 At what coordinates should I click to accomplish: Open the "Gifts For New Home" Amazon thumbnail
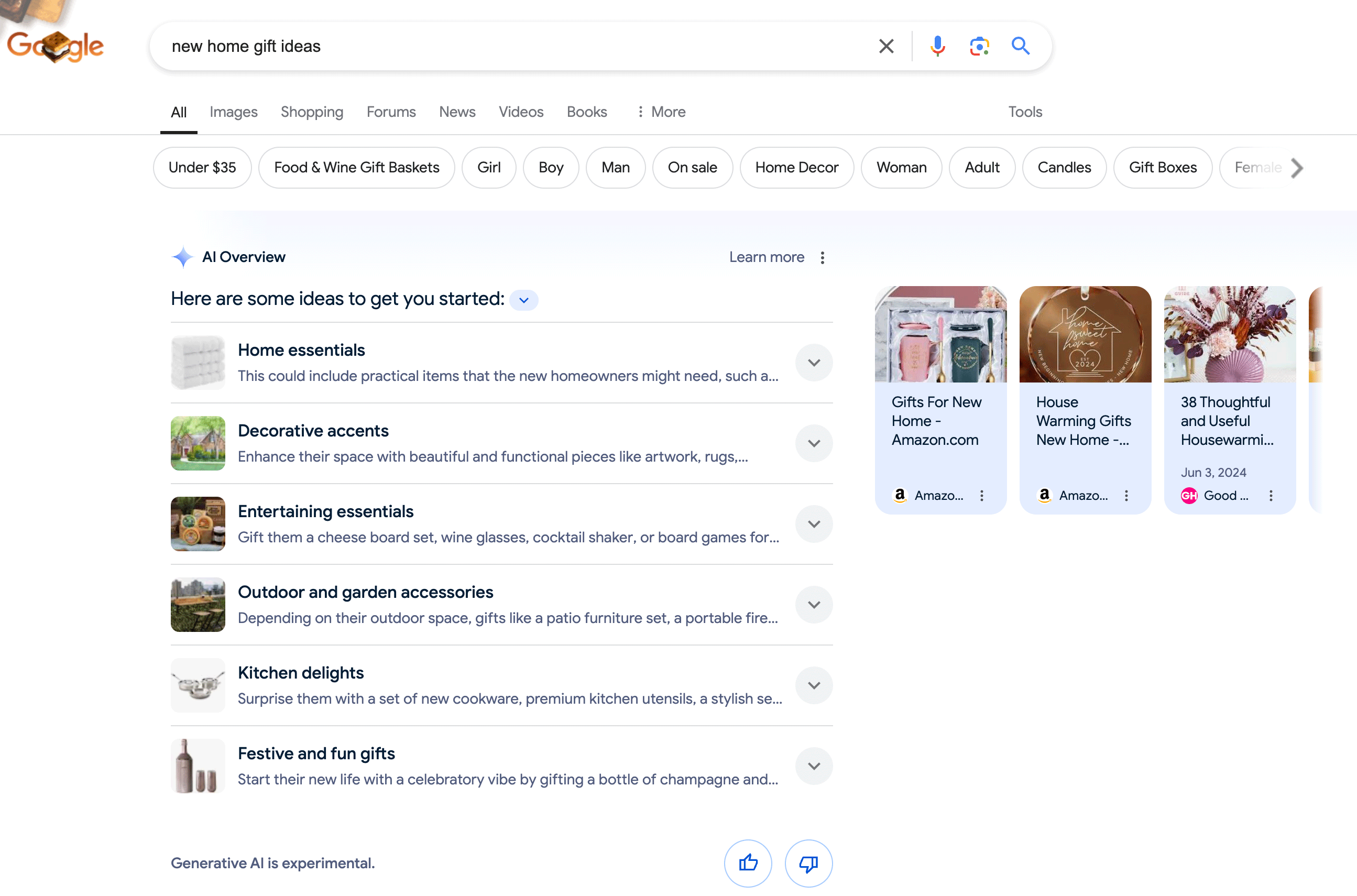point(940,334)
